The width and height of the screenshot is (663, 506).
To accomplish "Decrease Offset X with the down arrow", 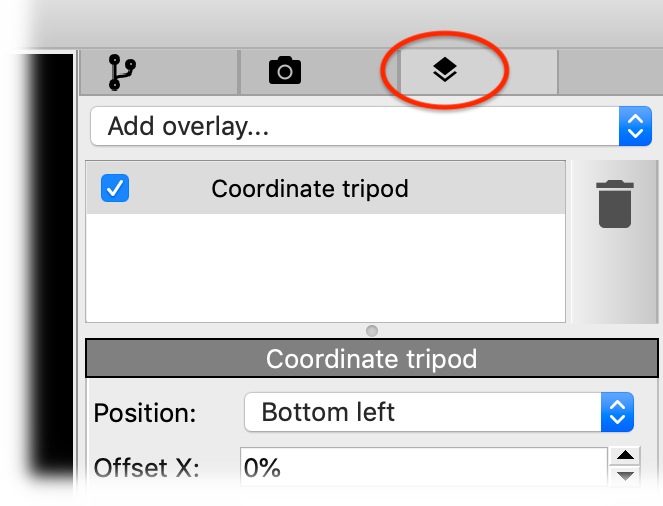I will (626, 477).
